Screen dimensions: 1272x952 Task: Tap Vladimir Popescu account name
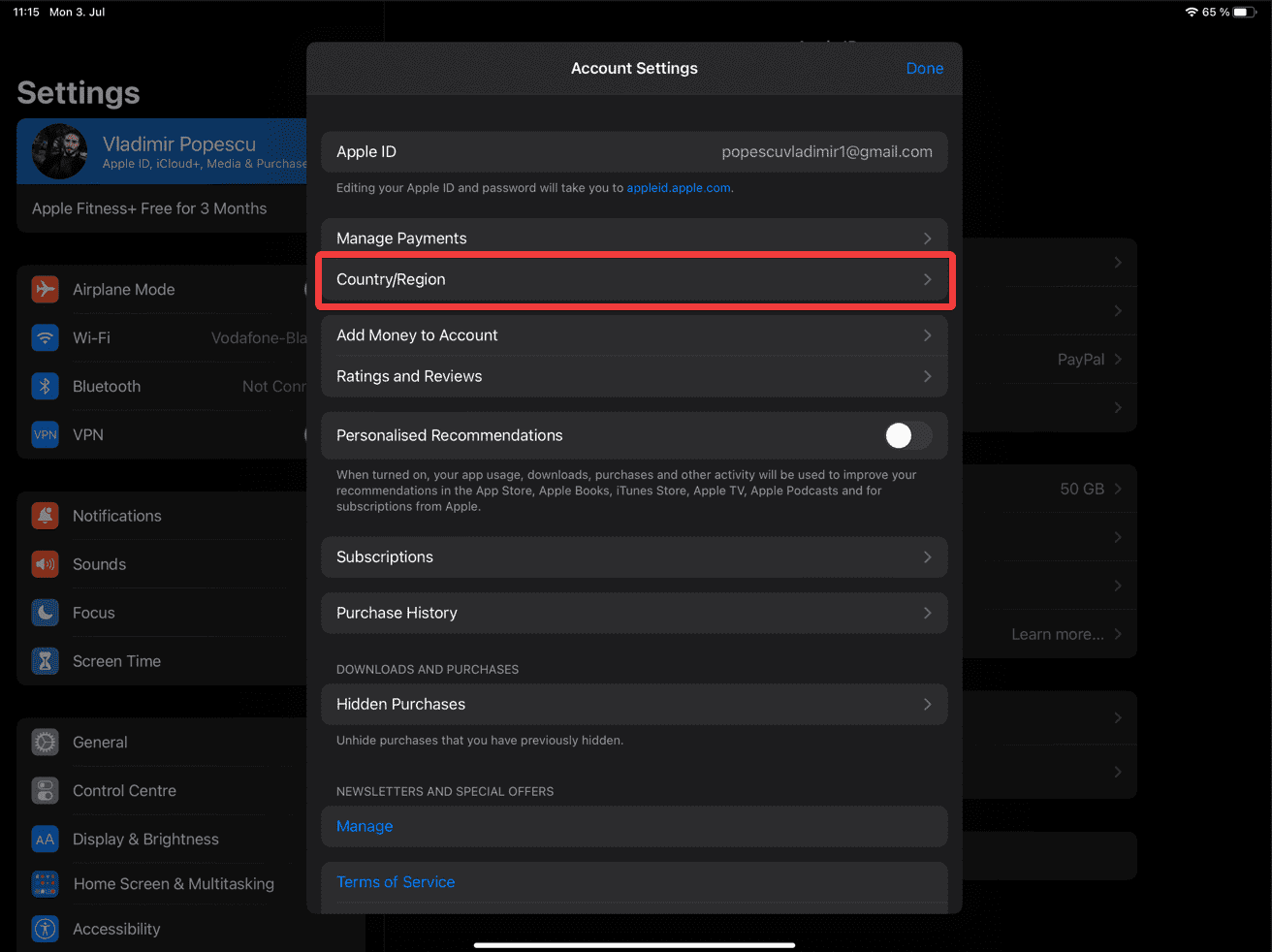(x=179, y=144)
